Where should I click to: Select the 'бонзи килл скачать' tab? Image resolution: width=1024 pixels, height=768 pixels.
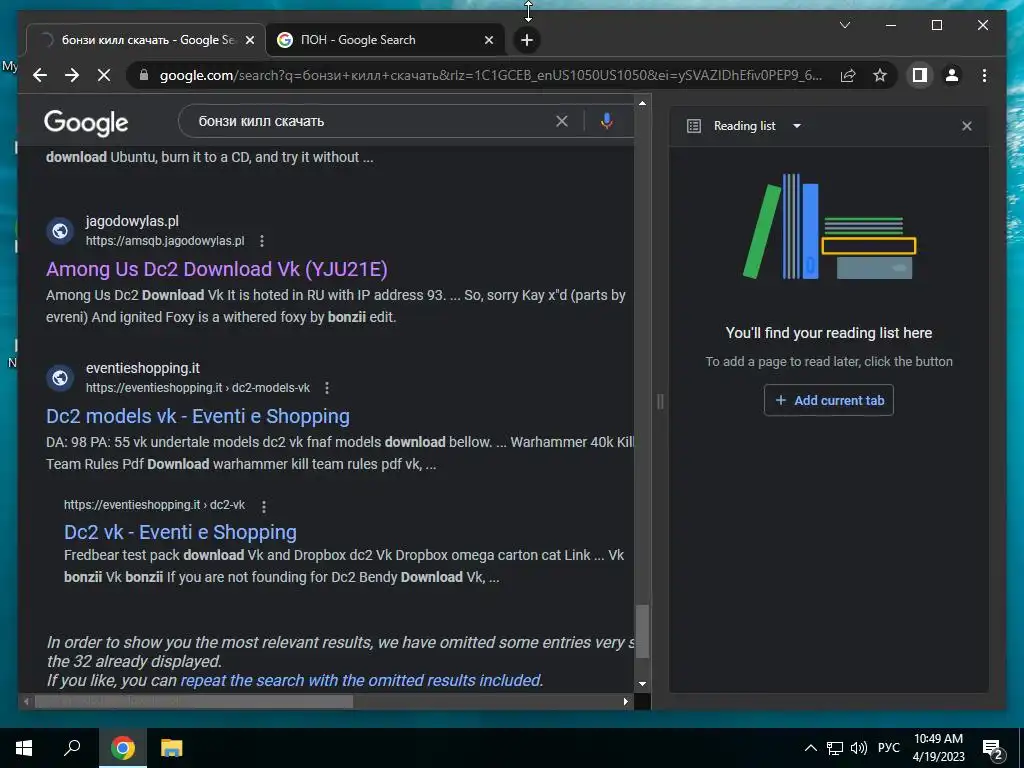[x=145, y=40]
